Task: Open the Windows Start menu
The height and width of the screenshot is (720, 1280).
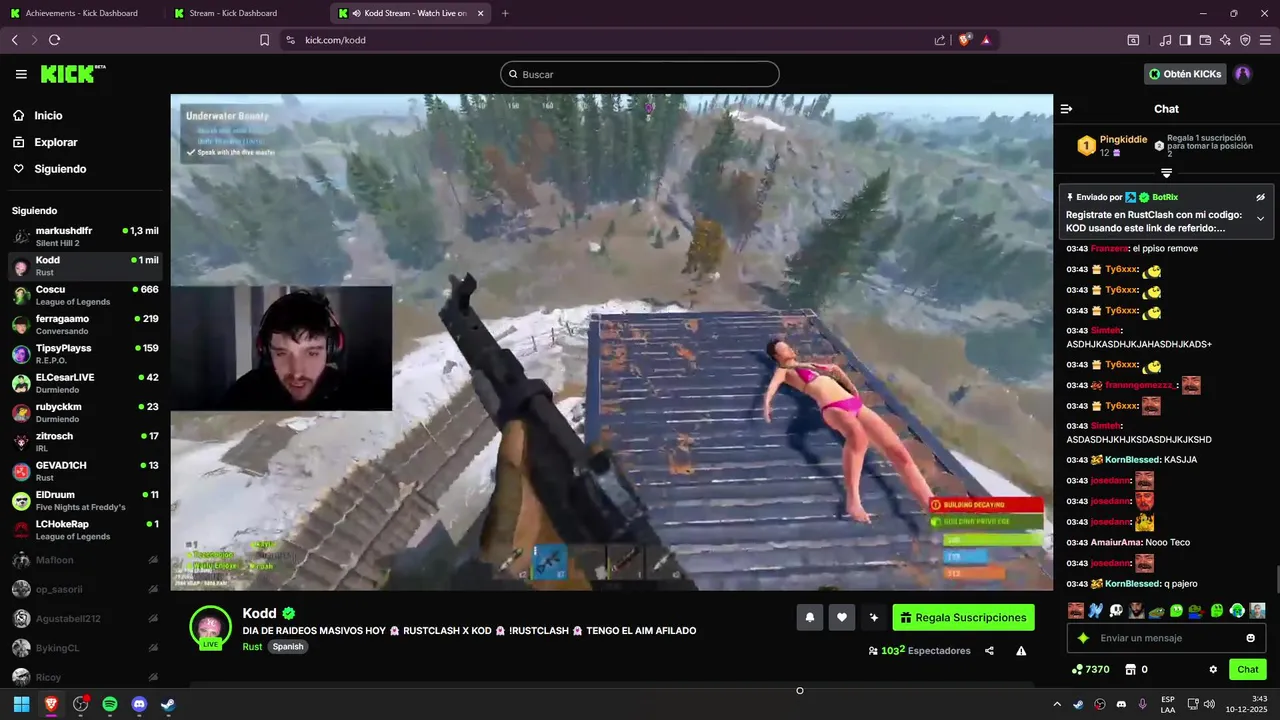Action: pyautogui.click(x=21, y=704)
